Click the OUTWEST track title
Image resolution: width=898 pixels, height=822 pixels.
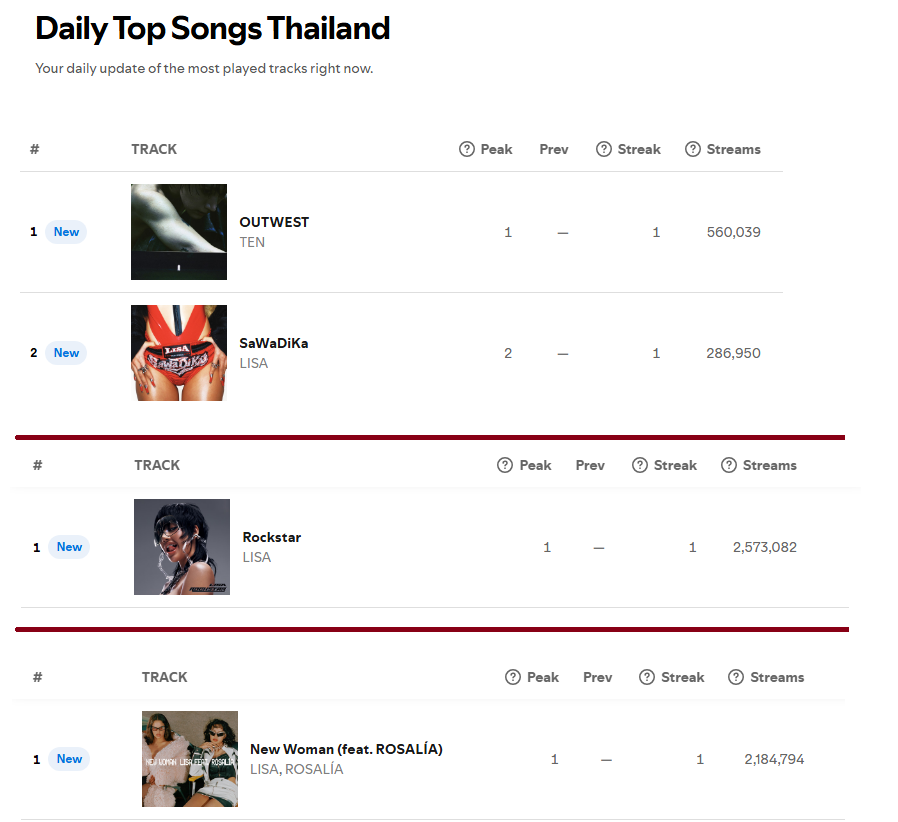pyautogui.click(x=274, y=222)
